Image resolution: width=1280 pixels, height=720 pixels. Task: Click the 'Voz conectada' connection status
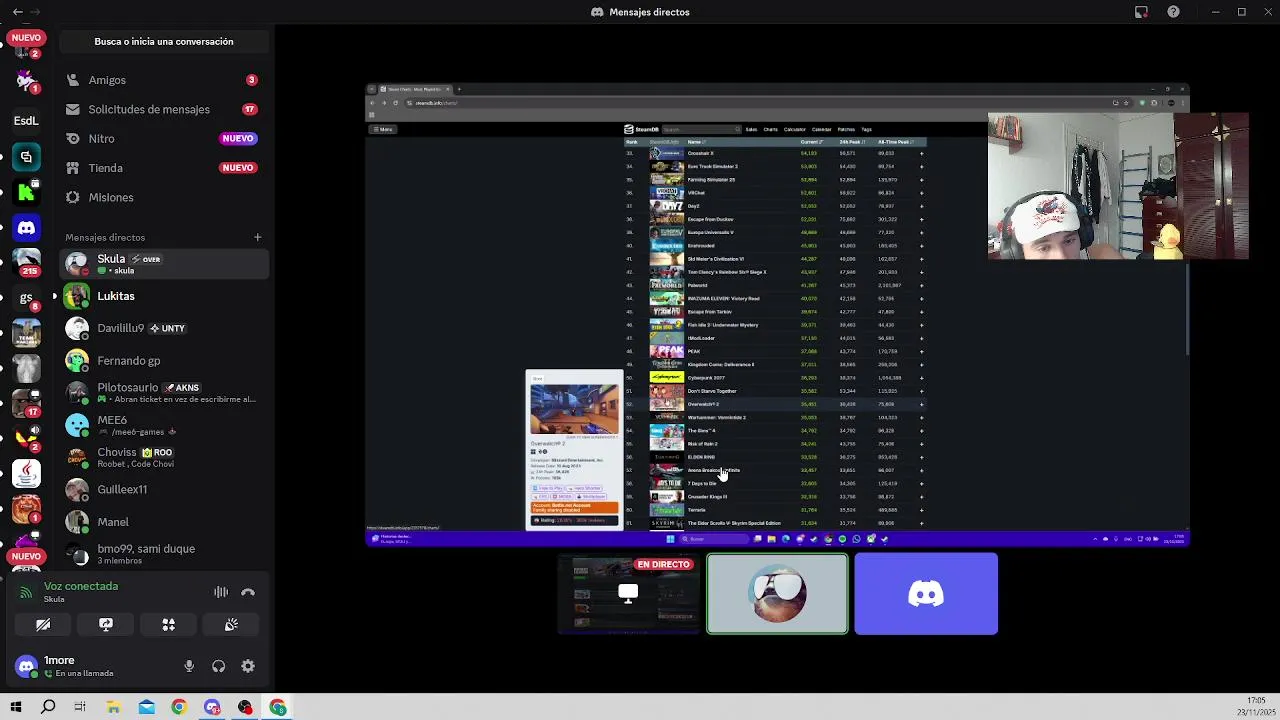81,586
